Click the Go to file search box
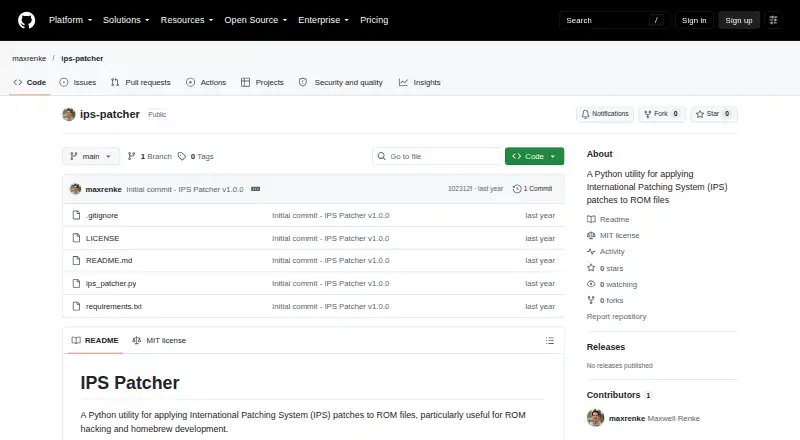The height and width of the screenshot is (440, 800). (x=437, y=156)
